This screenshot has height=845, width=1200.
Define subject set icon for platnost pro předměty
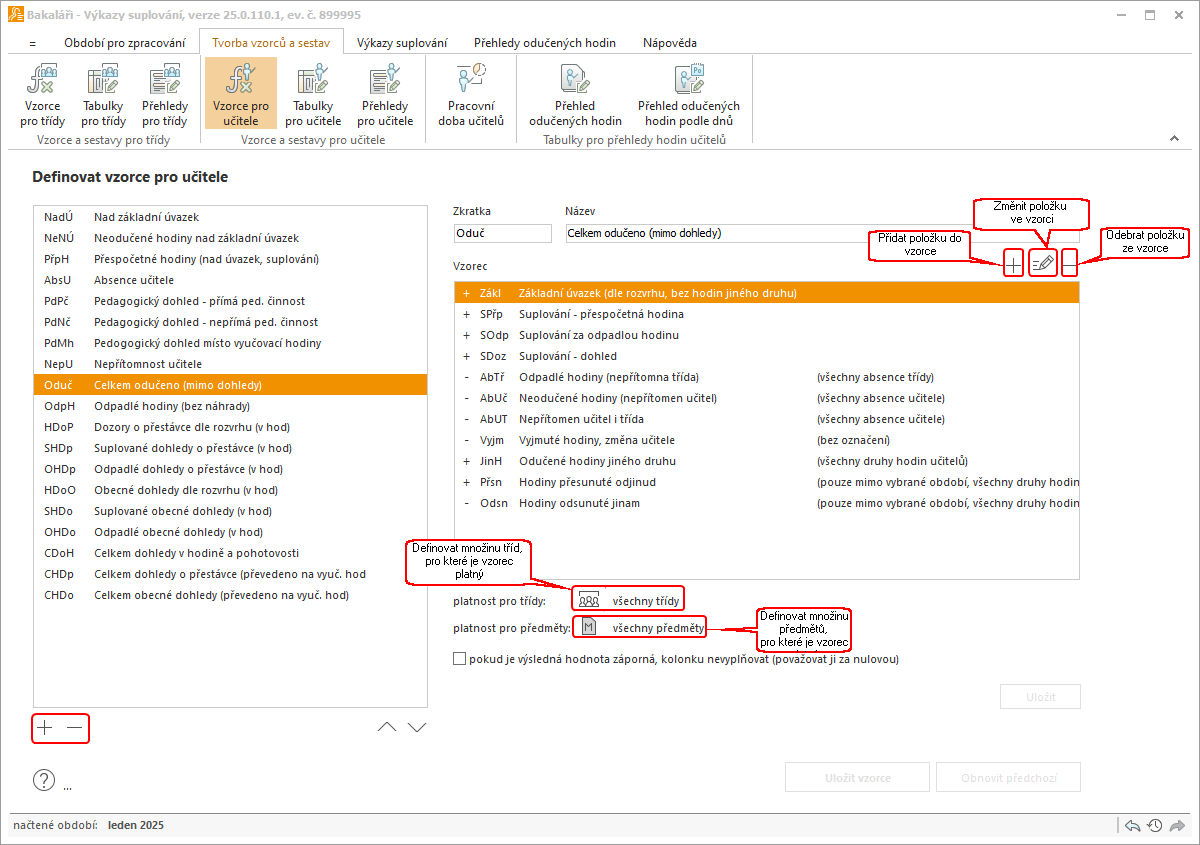click(x=589, y=627)
